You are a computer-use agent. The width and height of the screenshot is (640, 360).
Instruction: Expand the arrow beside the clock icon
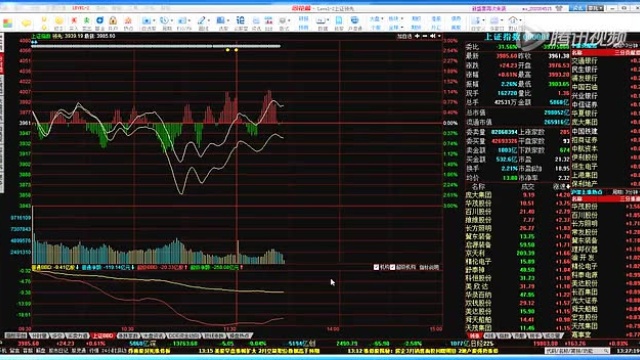(172, 20)
